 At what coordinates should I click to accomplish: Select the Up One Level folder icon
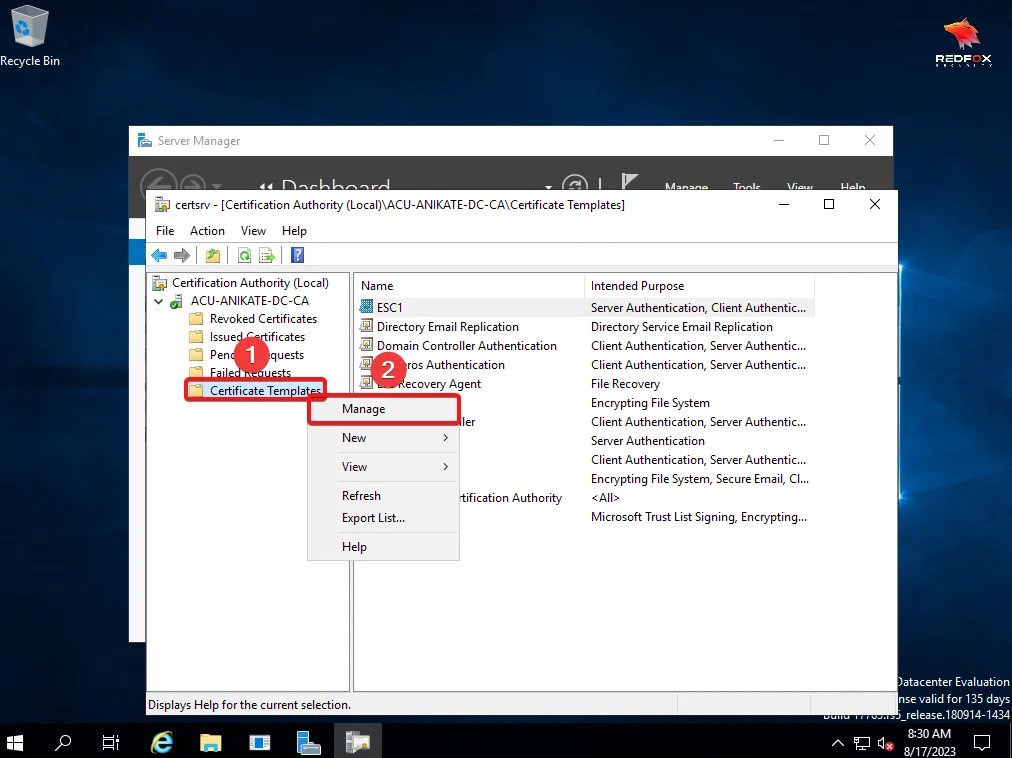point(213,255)
